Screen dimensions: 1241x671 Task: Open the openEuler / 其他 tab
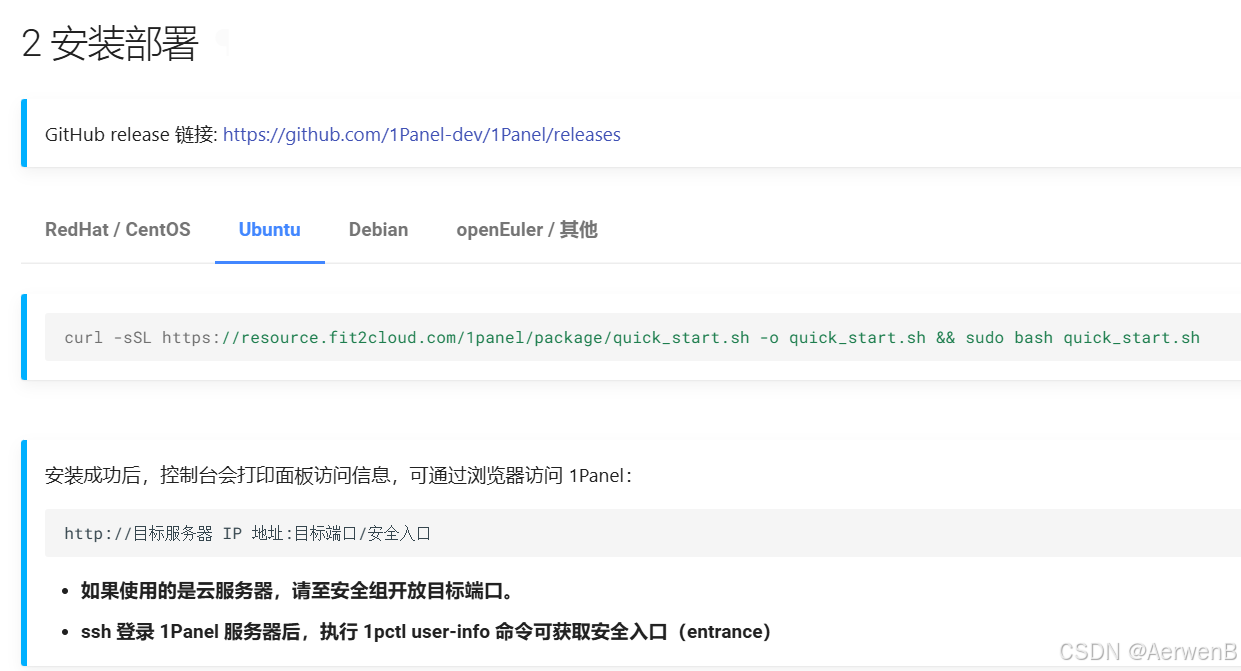tap(527, 229)
